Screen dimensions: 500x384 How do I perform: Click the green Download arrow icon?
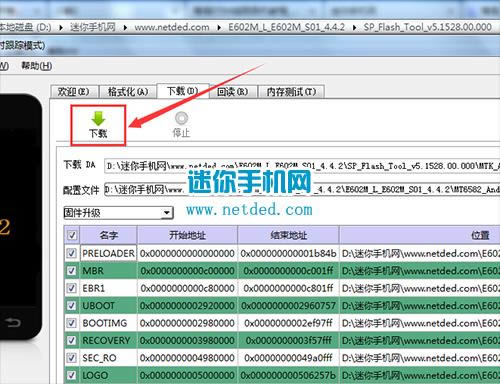(98, 119)
